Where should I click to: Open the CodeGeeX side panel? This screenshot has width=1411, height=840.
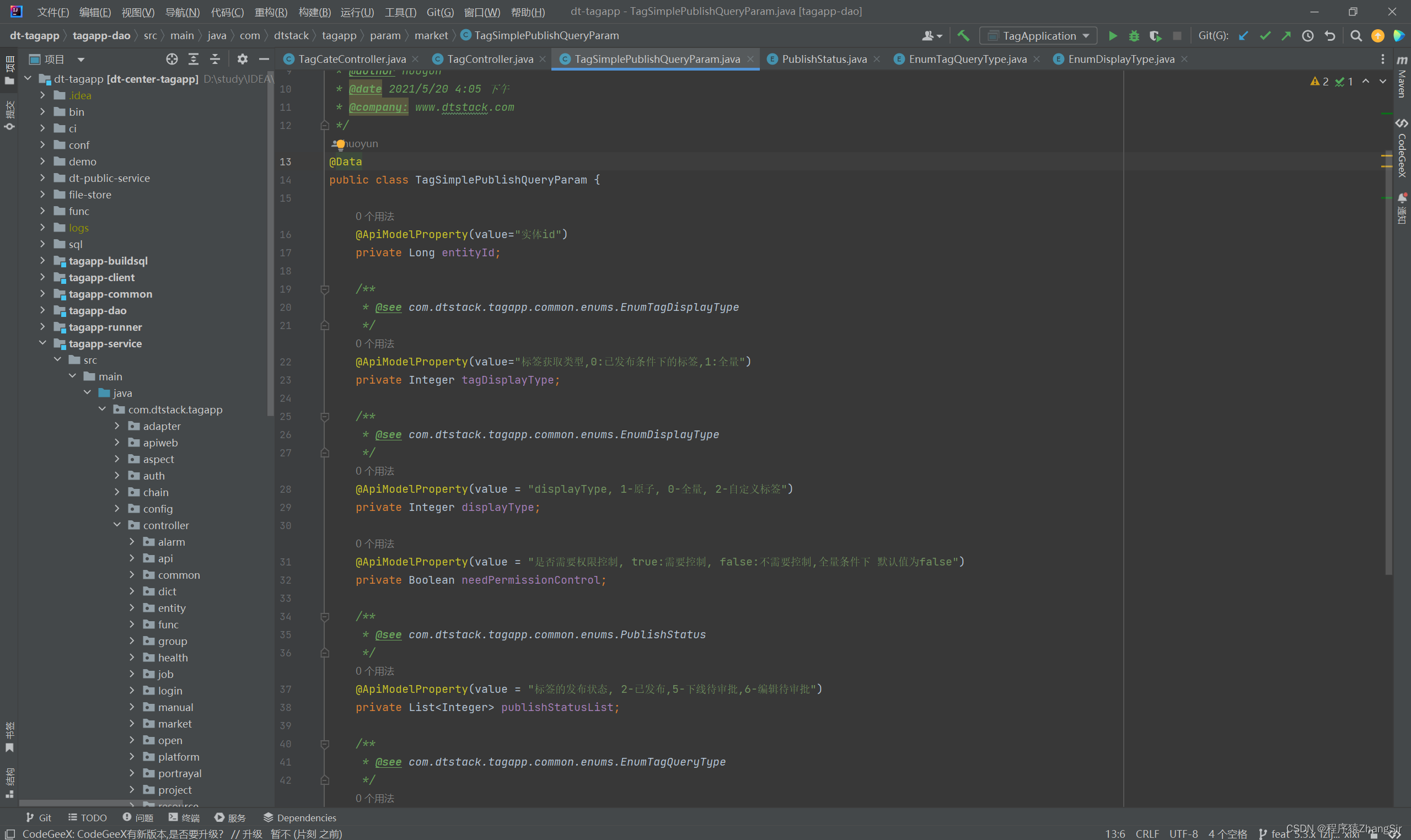tap(1402, 148)
